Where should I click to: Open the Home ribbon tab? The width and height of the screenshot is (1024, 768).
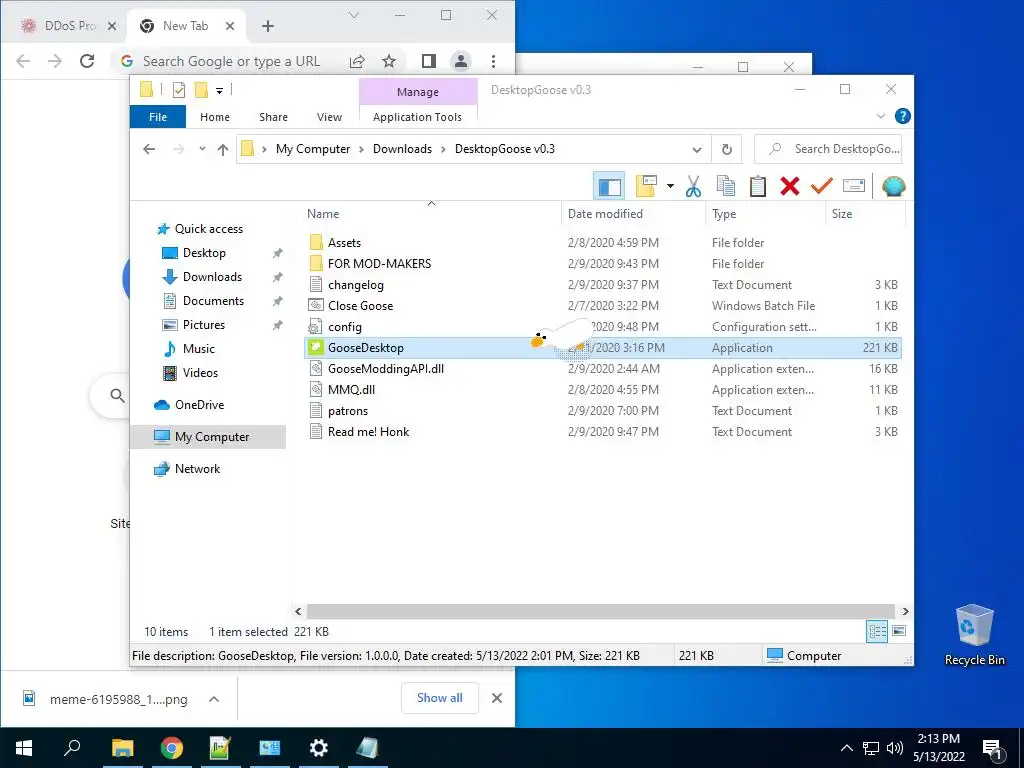point(215,117)
